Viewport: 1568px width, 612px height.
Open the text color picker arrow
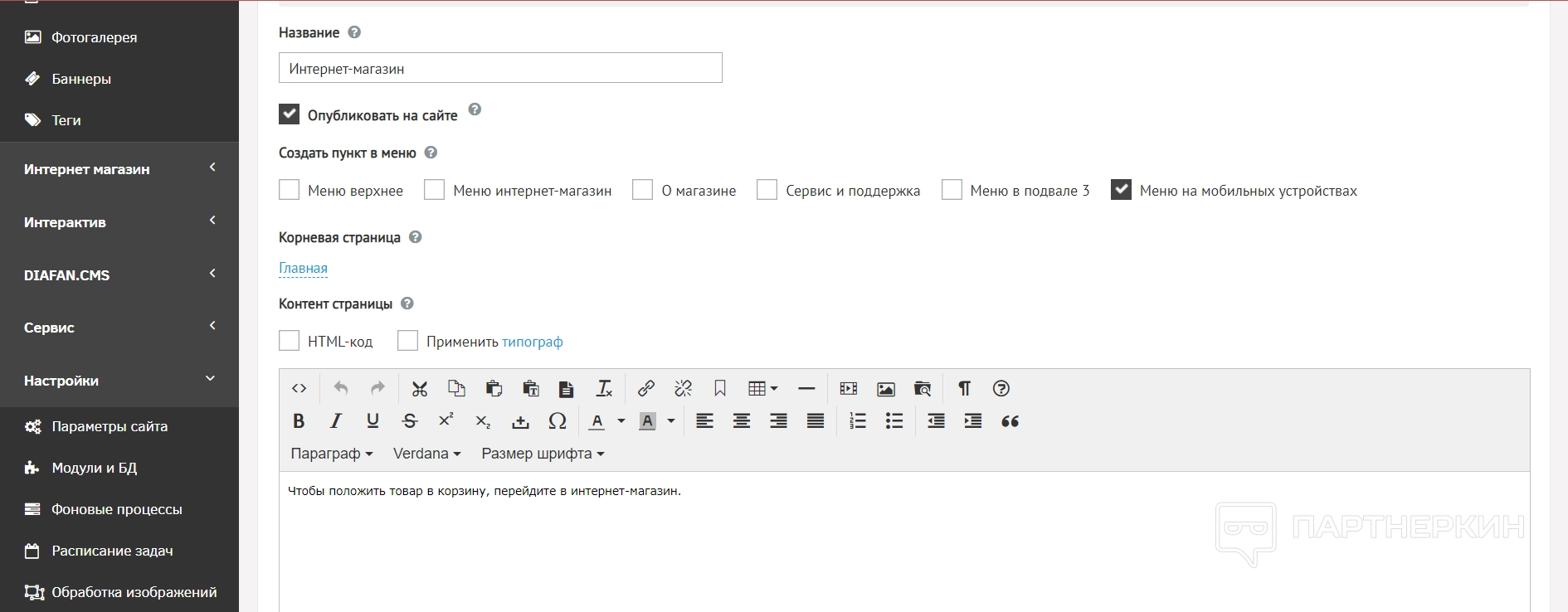point(621,421)
